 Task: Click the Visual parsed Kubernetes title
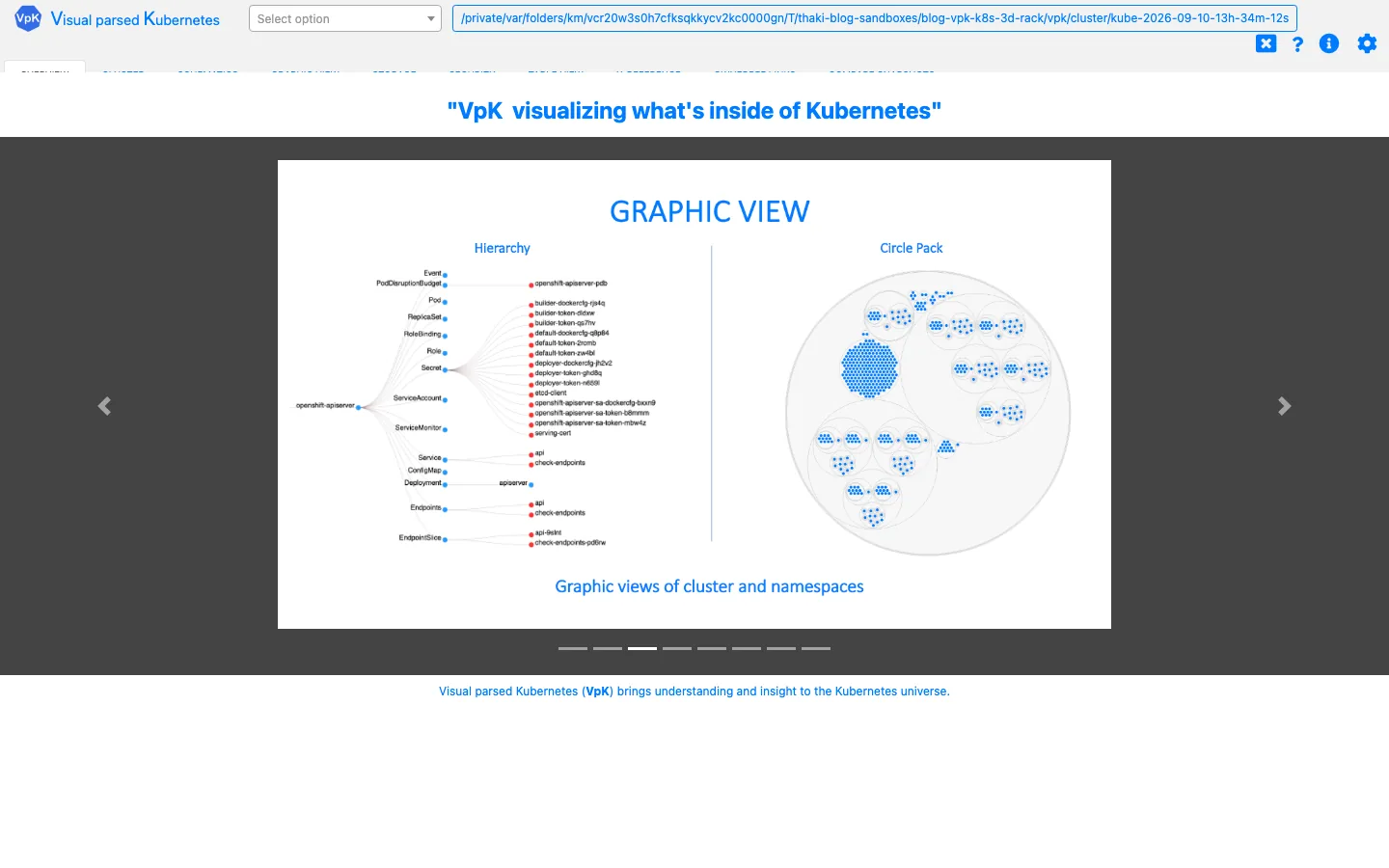(135, 19)
